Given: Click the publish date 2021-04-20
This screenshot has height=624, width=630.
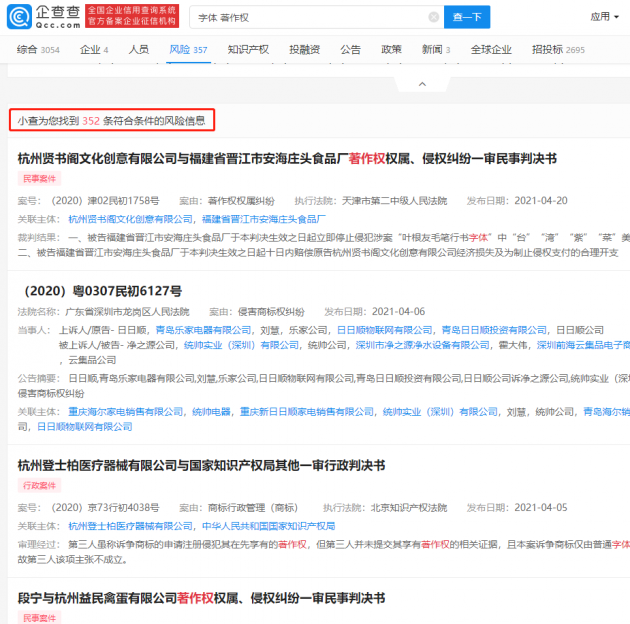Looking at the screenshot, I should [541, 201].
